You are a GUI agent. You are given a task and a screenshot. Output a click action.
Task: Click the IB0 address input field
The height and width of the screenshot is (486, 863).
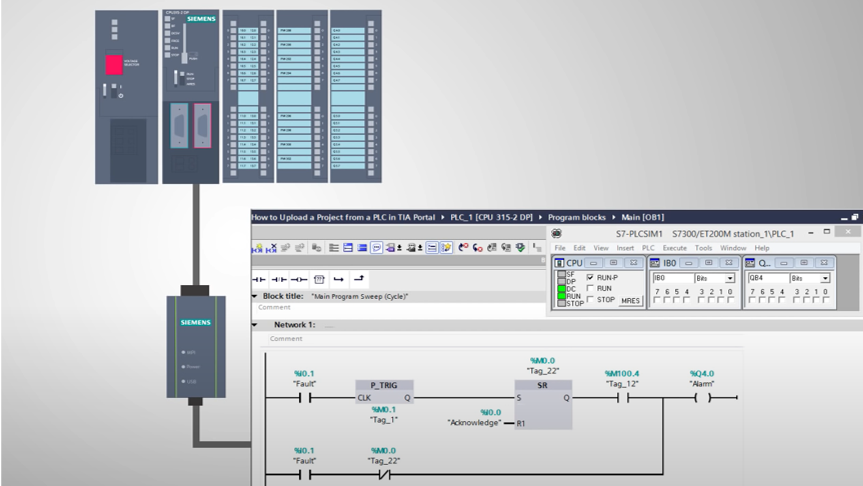pos(672,279)
